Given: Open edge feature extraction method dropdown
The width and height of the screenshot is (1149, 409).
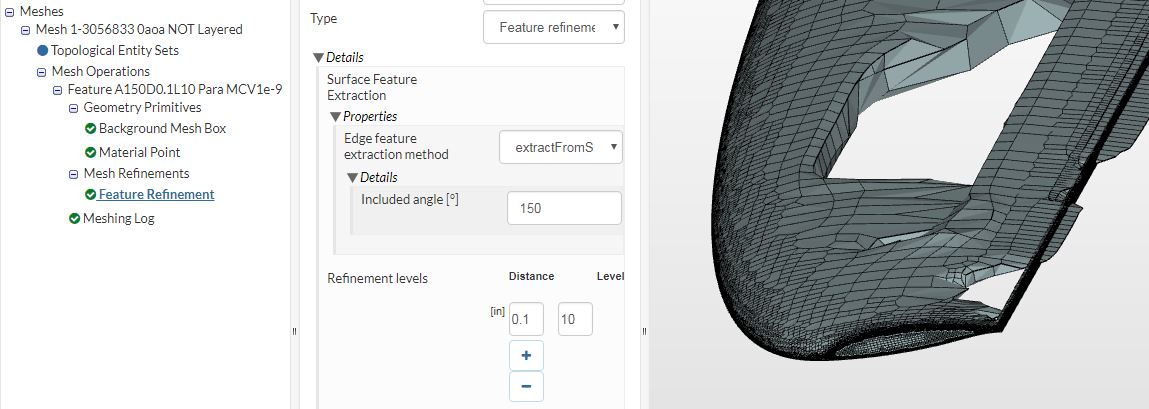Looking at the screenshot, I should click(561, 147).
